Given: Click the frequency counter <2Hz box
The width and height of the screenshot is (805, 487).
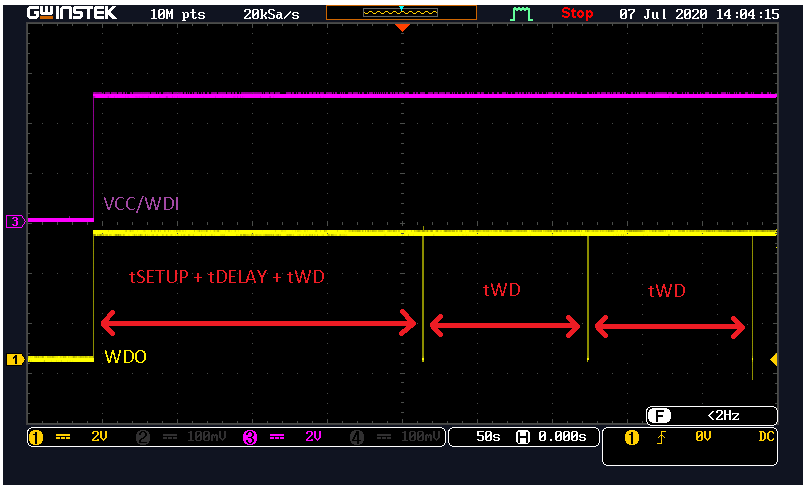Looking at the screenshot, I should [712, 416].
